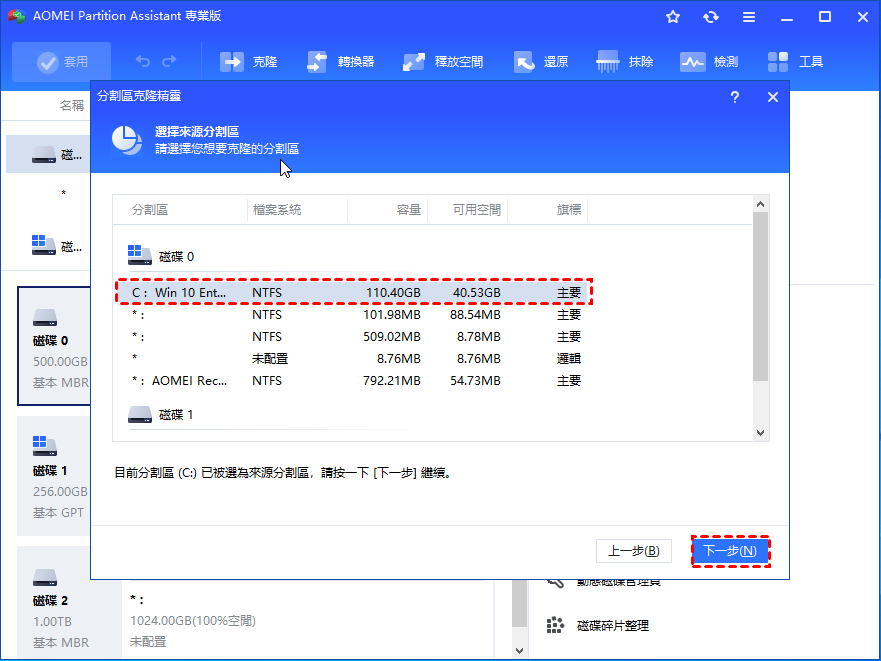
Task: Click the 88.54MB free space value
Action: [x=475, y=314]
